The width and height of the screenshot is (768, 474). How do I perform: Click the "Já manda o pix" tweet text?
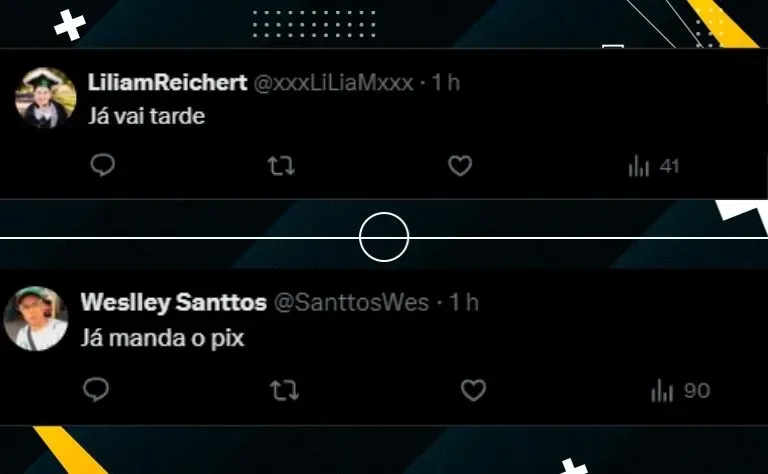tap(162, 339)
